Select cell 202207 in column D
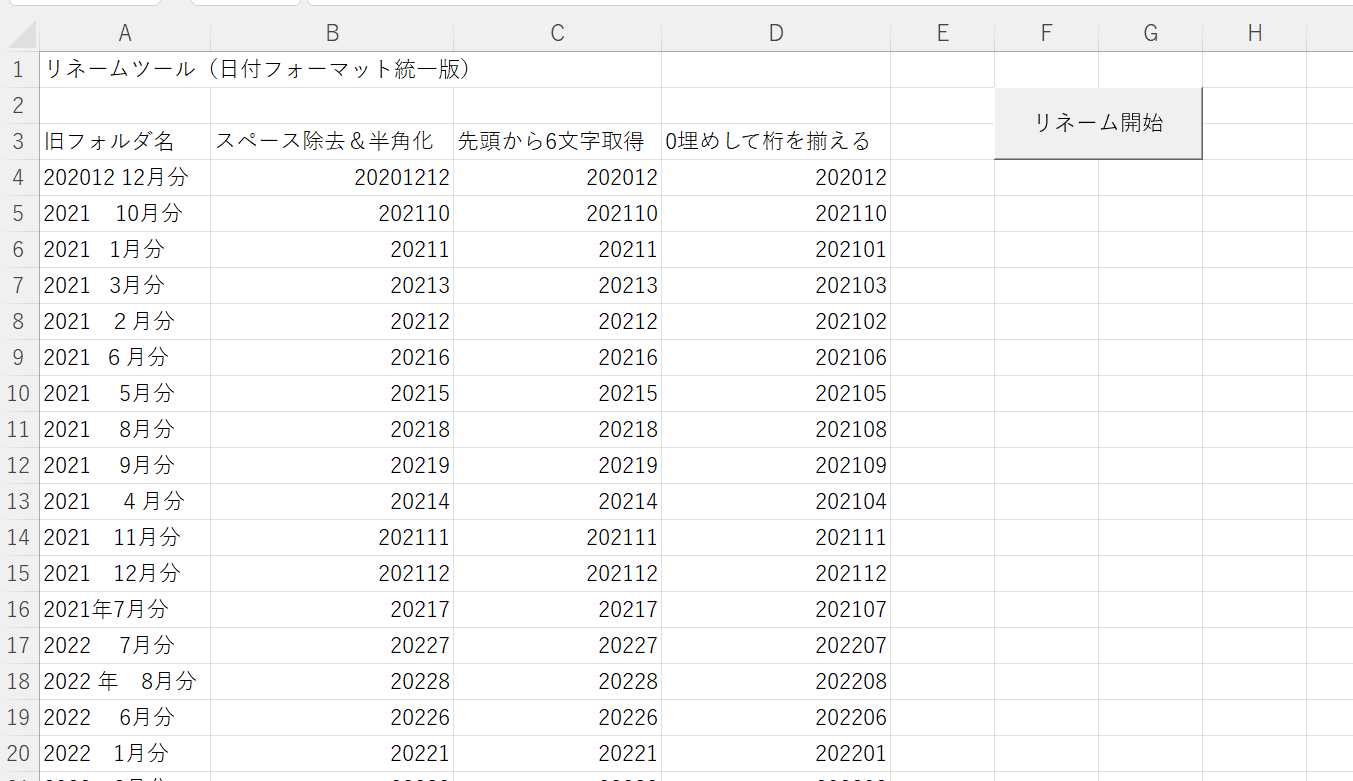The image size is (1353, 781). 776,646
